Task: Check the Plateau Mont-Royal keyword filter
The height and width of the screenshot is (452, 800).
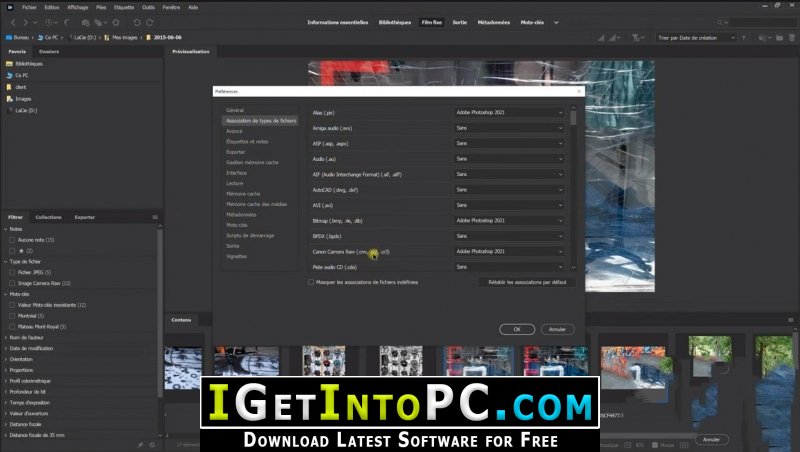Action: pos(12,327)
